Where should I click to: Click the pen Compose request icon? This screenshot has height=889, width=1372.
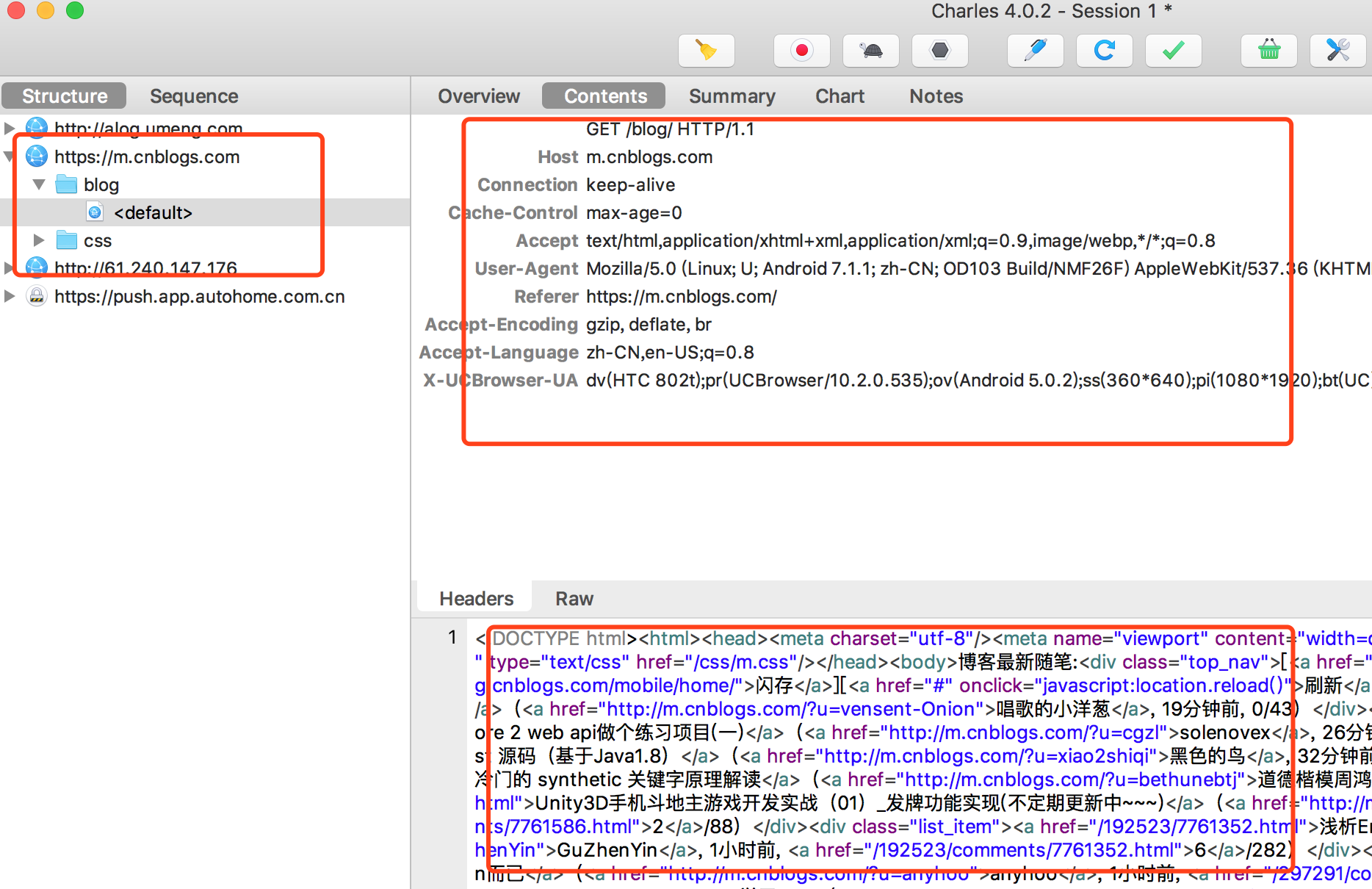tap(1035, 51)
